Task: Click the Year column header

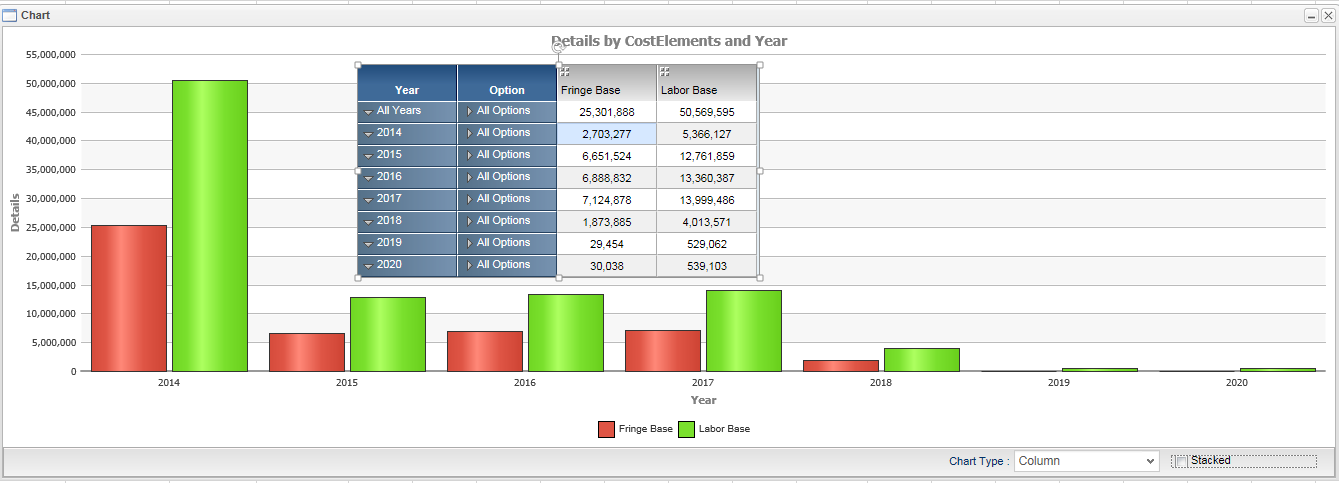Action: [x=407, y=90]
